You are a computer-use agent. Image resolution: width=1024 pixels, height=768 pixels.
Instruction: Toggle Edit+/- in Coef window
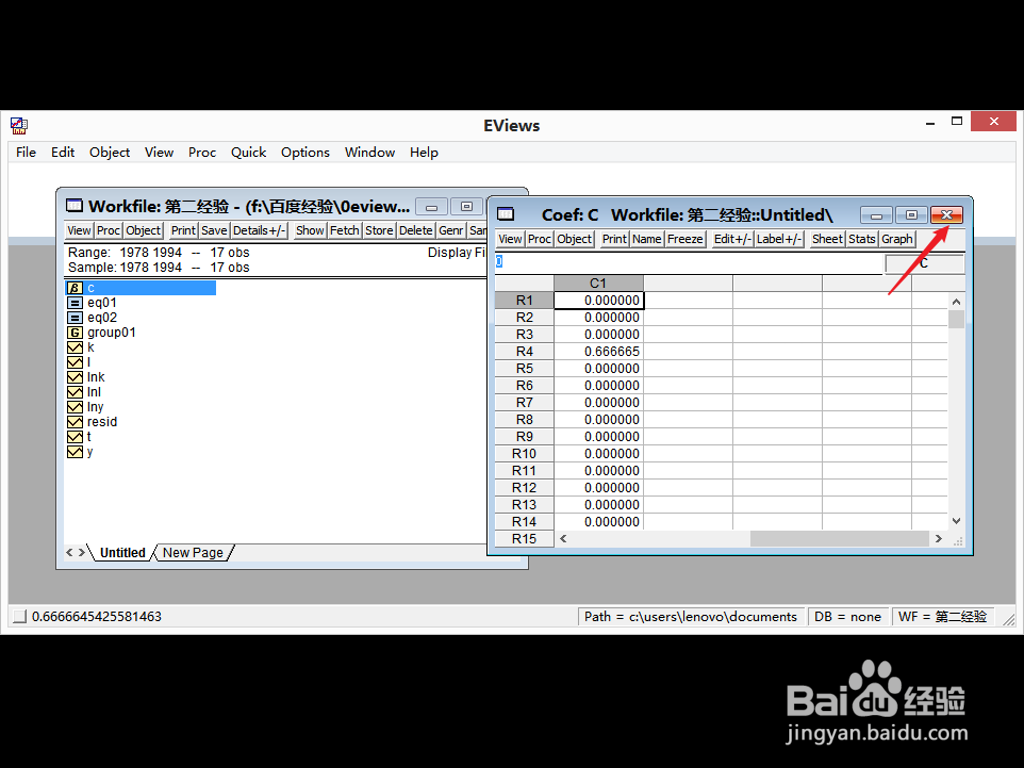click(x=733, y=239)
